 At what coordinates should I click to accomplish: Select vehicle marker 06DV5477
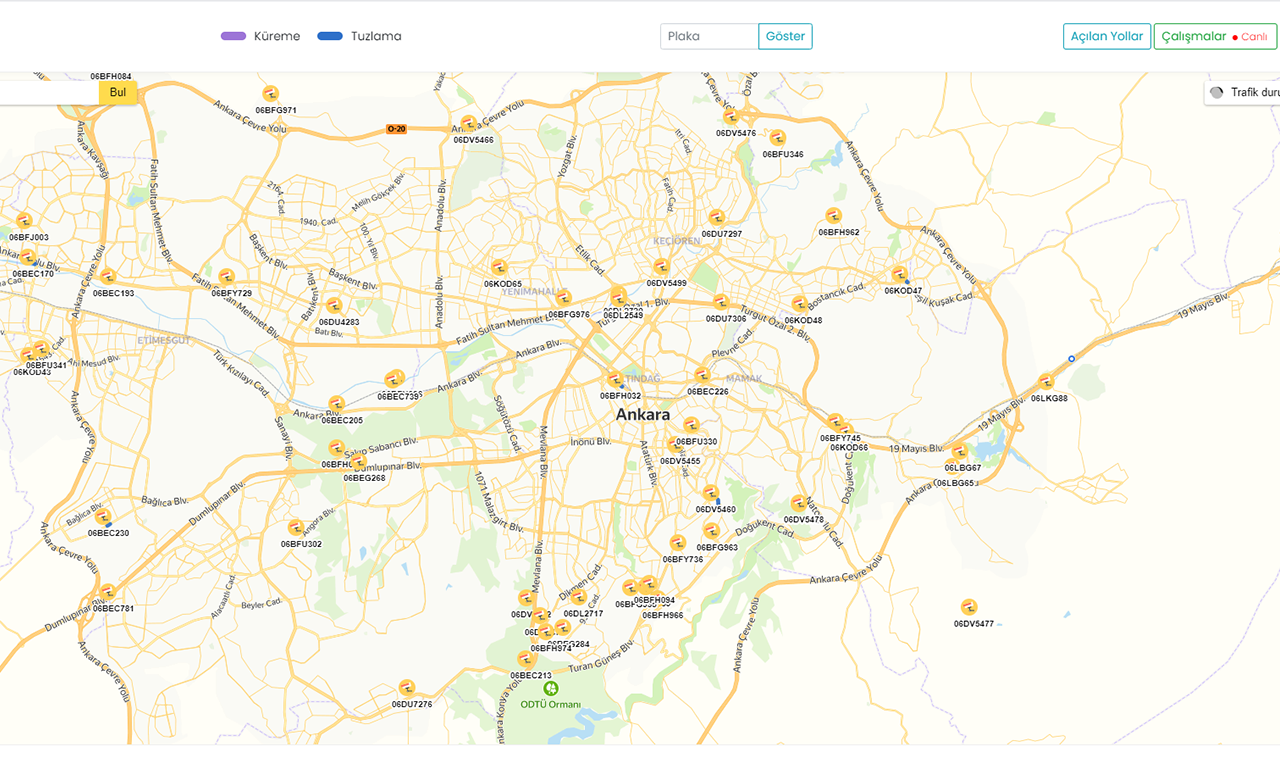968,607
